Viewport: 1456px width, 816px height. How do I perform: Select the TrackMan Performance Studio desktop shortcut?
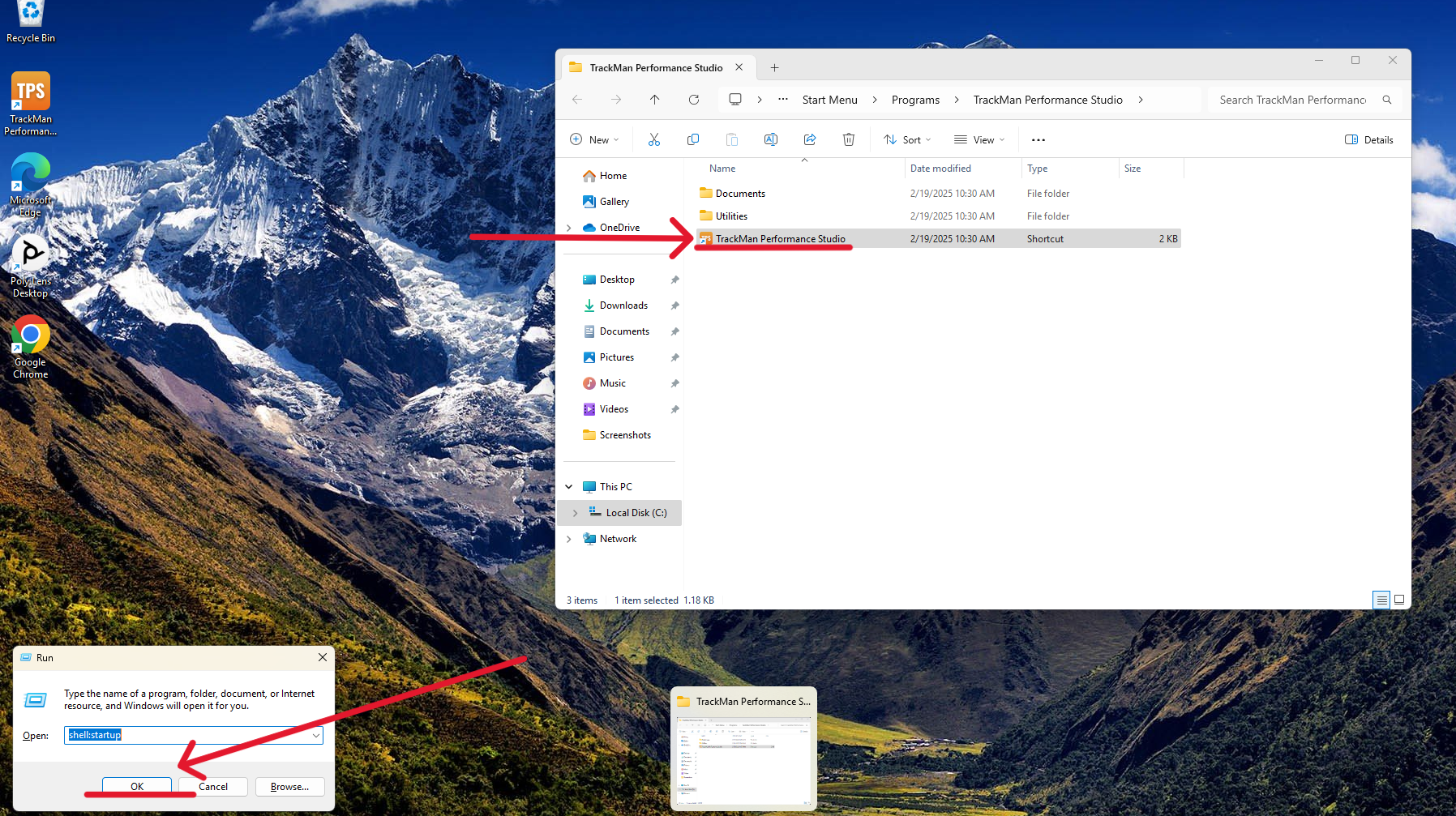click(x=31, y=104)
